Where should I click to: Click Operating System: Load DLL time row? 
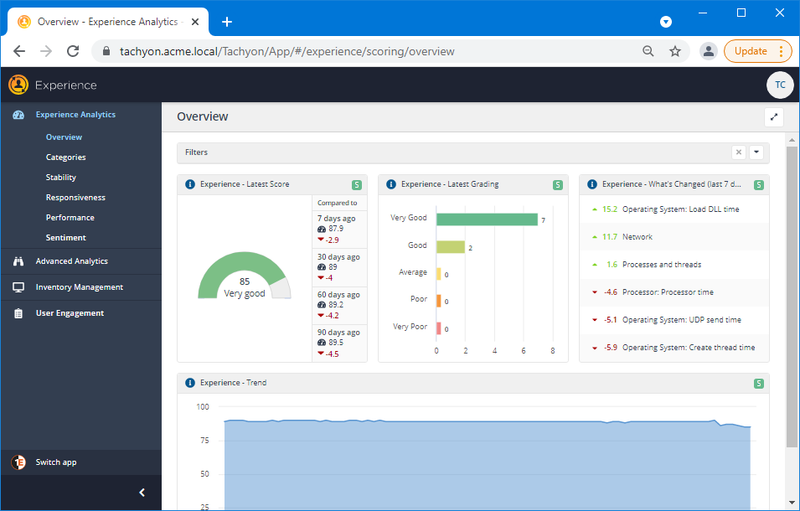coord(674,209)
